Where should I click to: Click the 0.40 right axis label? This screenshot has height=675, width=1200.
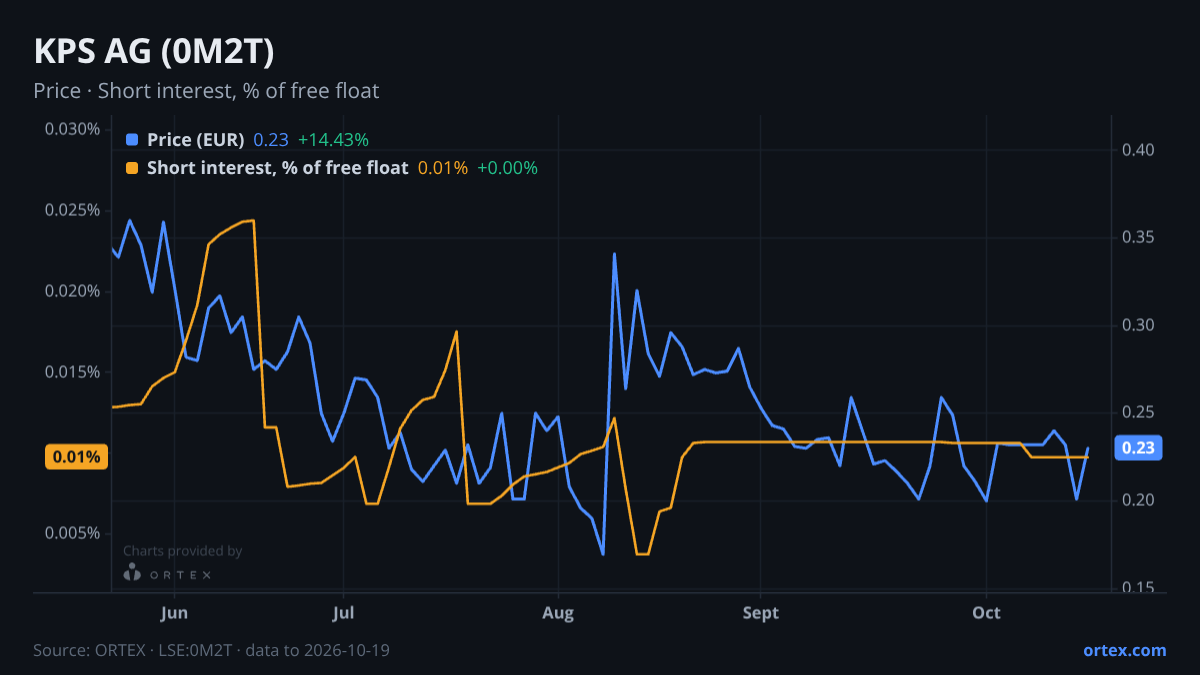click(1139, 150)
